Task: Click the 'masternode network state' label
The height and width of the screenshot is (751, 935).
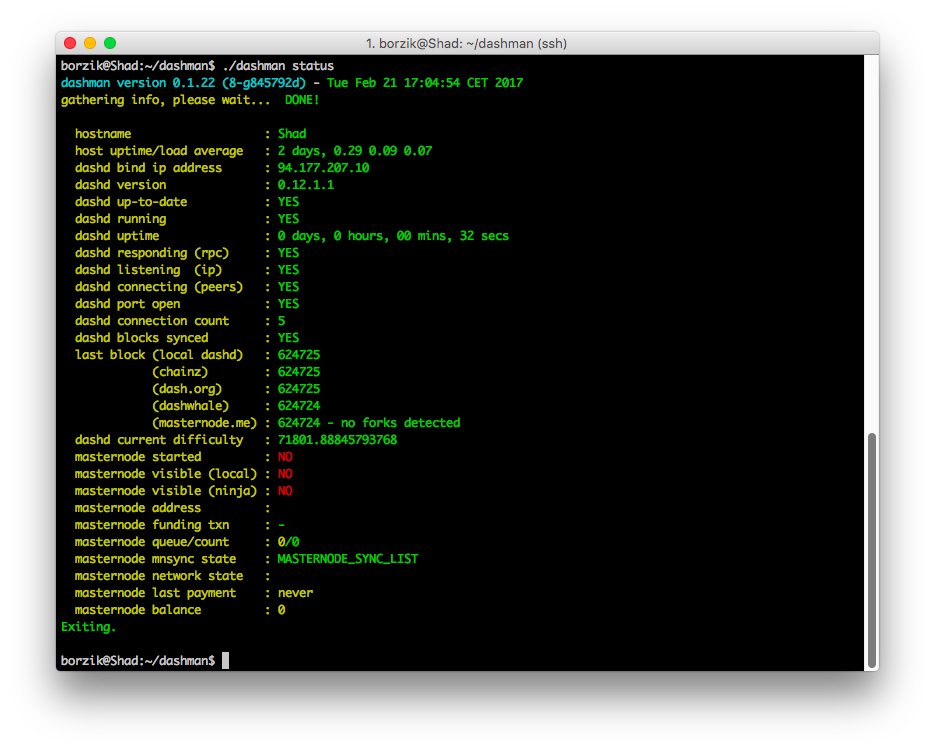Action: click(x=159, y=576)
